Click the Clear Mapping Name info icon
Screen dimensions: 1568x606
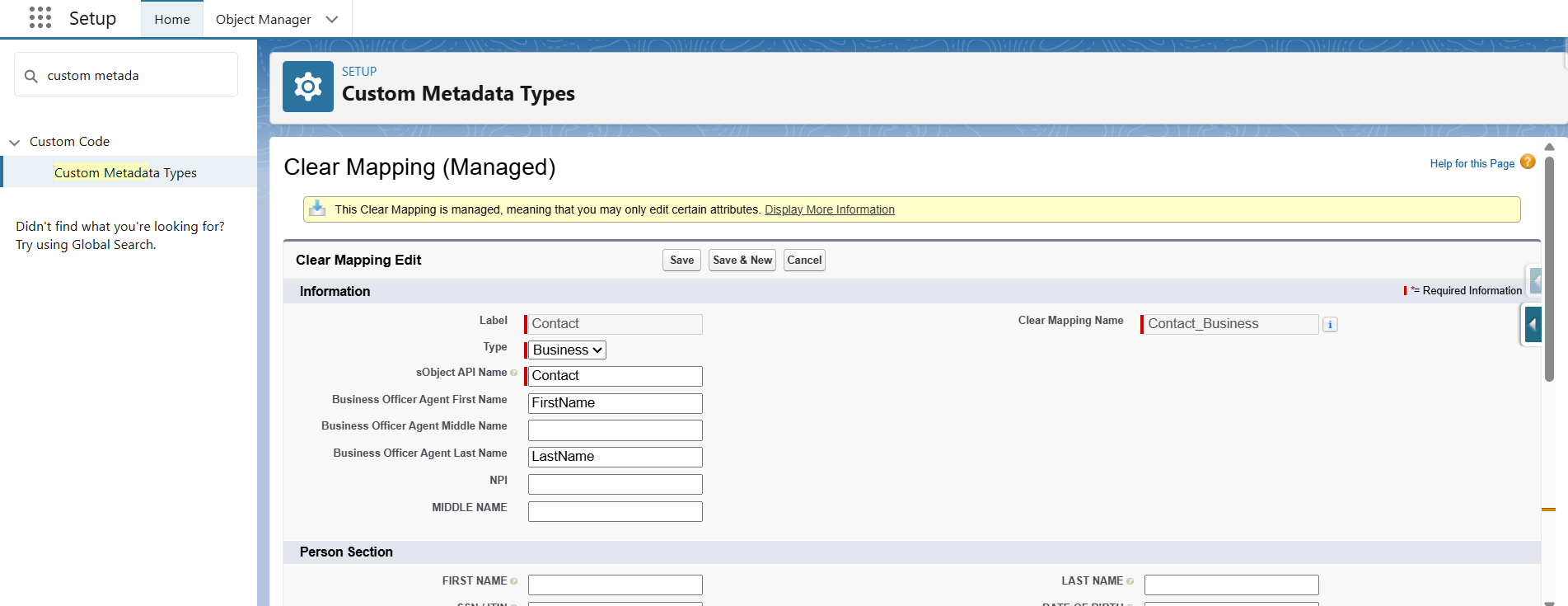[1330, 325]
